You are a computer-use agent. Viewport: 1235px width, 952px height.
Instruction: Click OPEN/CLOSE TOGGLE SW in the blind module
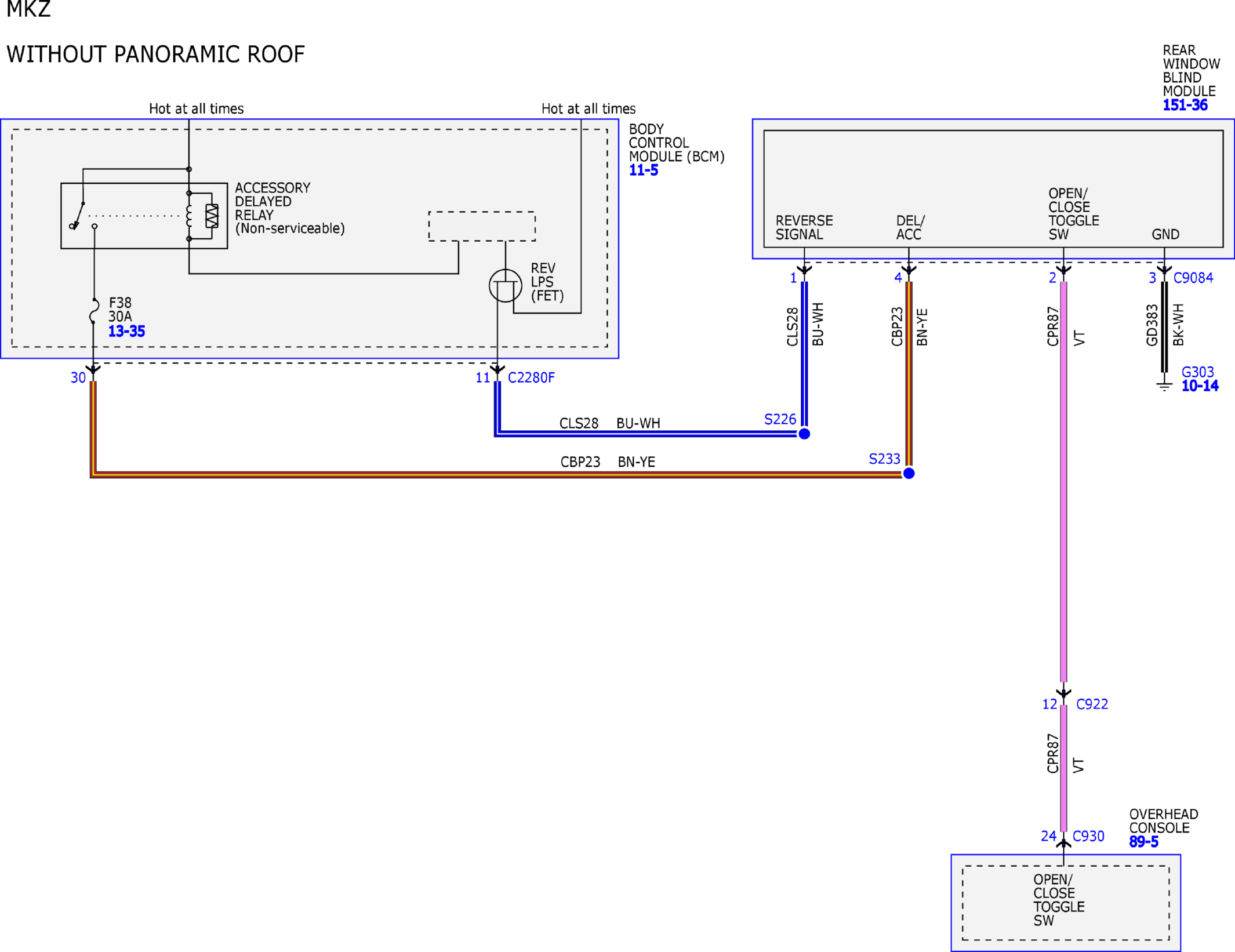(1073, 214)
